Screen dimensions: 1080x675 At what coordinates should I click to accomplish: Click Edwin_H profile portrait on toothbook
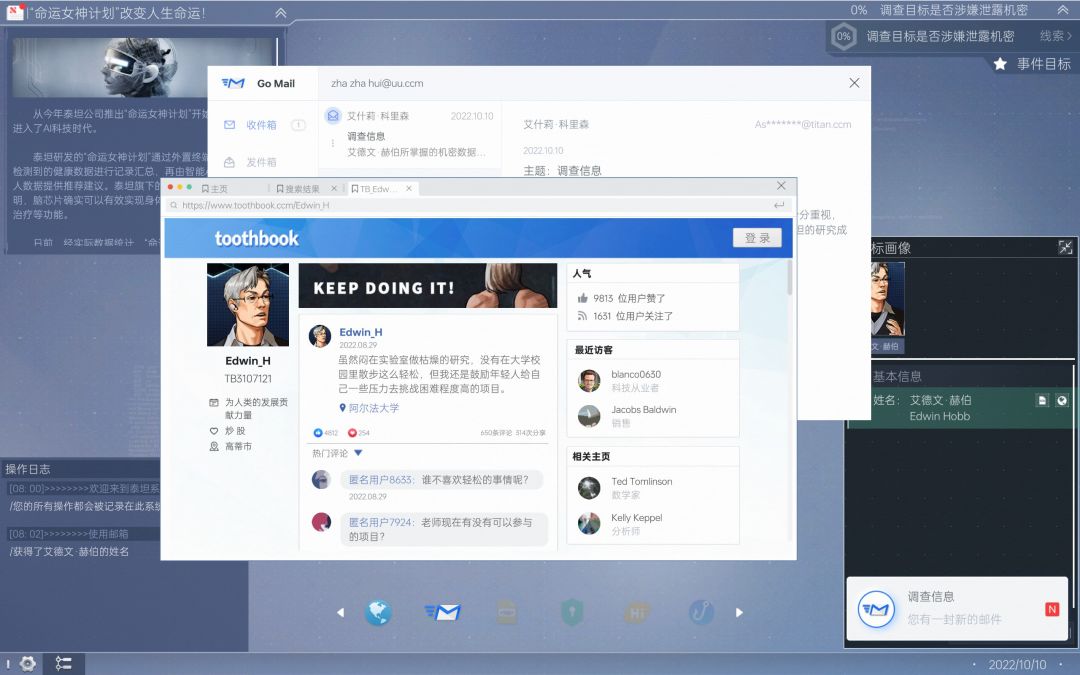(x=248, y=304)
